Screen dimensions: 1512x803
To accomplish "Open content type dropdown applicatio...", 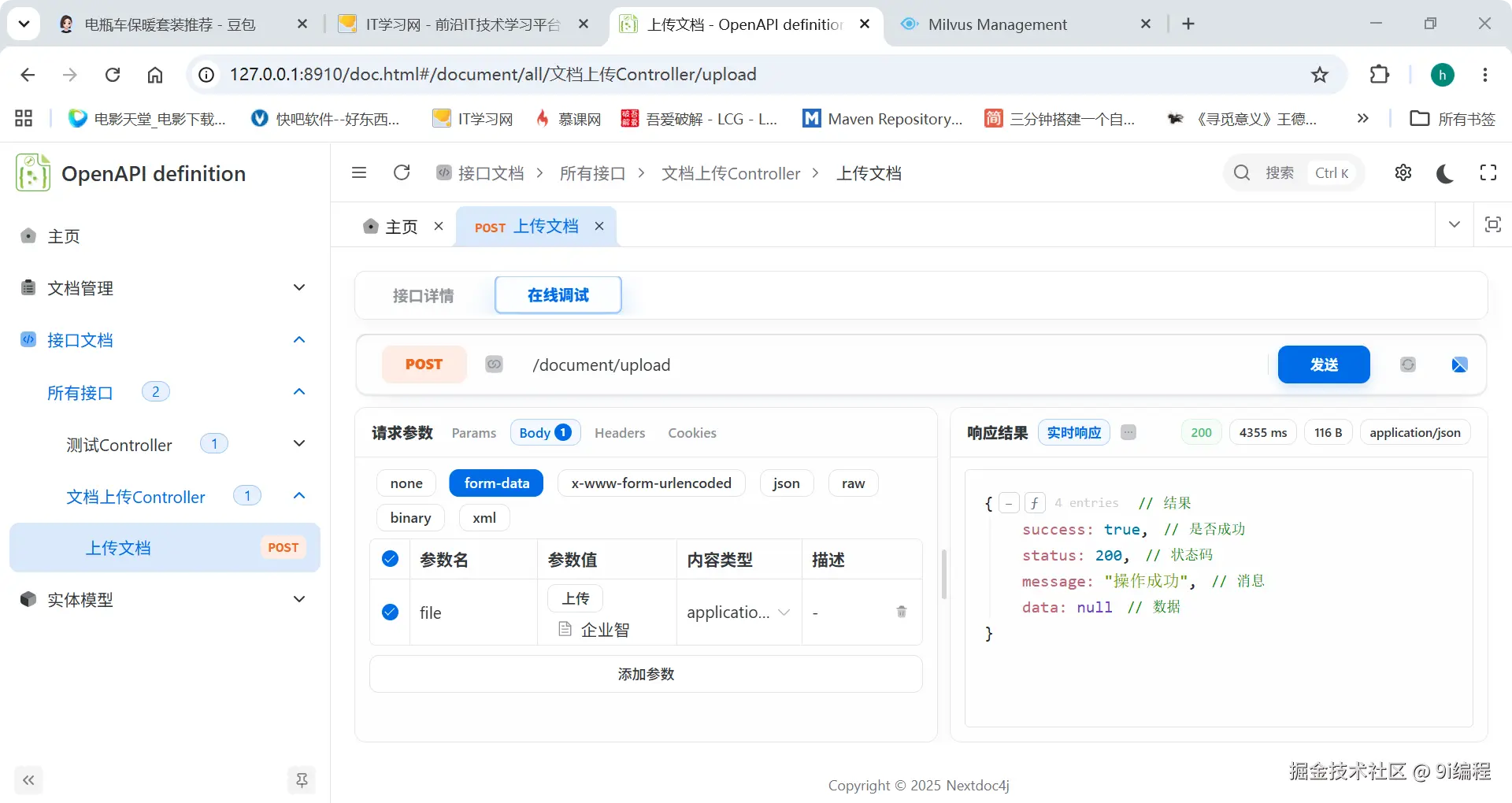I will 738,612.
